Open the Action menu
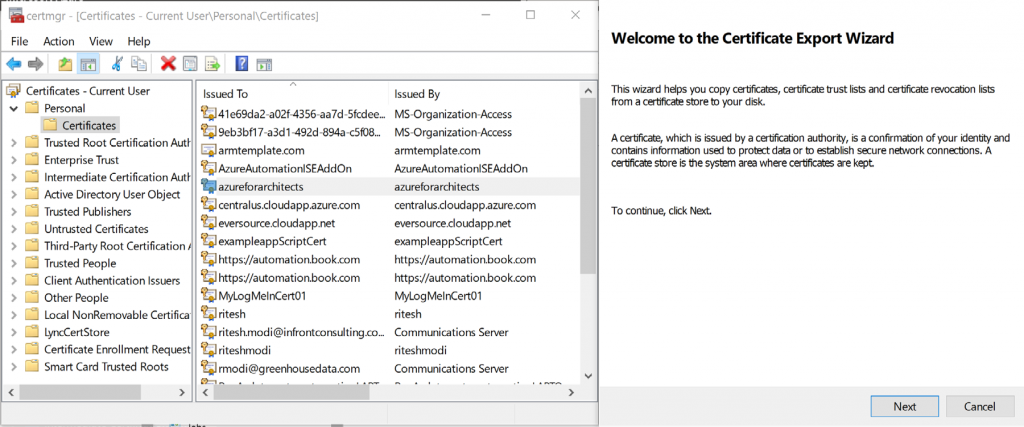Viewport: 1024px width, 427px height. click(x=58, y=41)
